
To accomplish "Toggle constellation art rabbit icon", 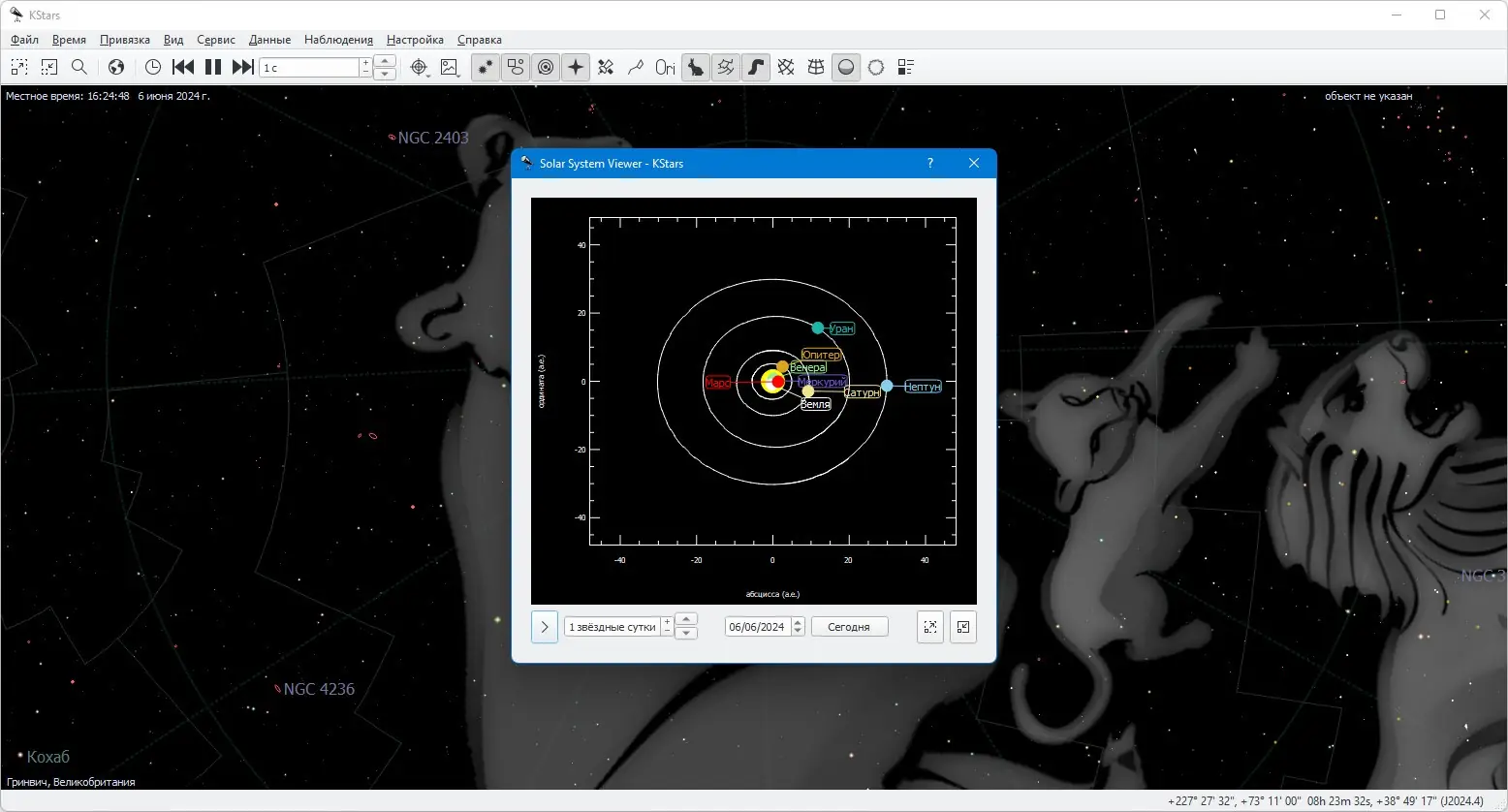I will pyautogui.click(x=696, y=67).
